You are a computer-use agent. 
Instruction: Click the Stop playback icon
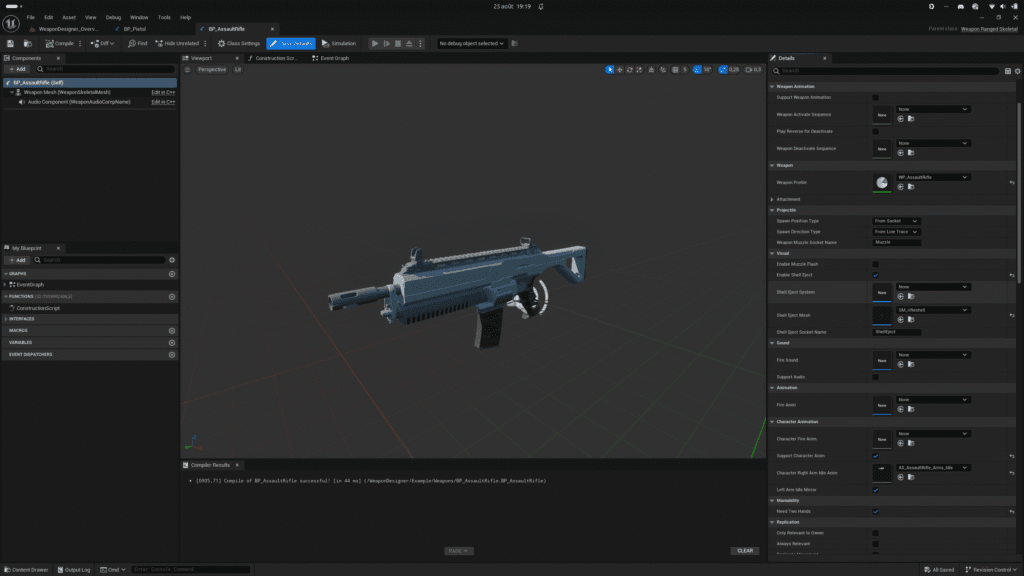pos(398,44)
